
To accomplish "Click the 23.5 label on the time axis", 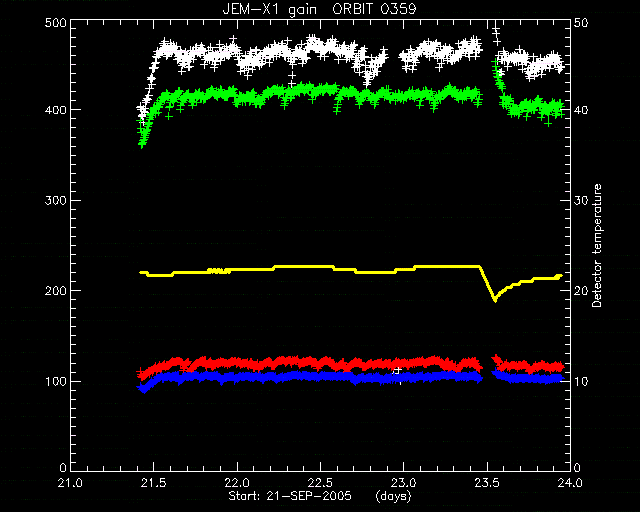I will (x=487, y=483).
